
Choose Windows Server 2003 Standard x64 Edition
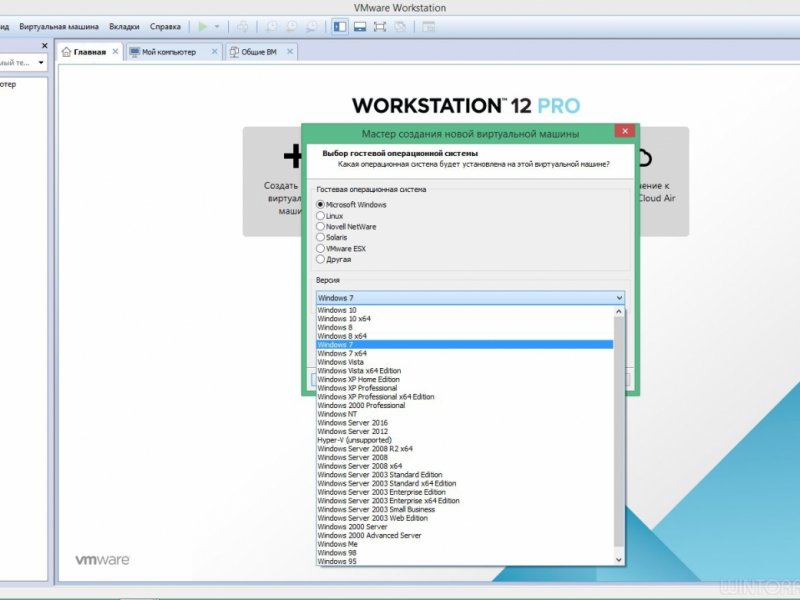[465, 484]
